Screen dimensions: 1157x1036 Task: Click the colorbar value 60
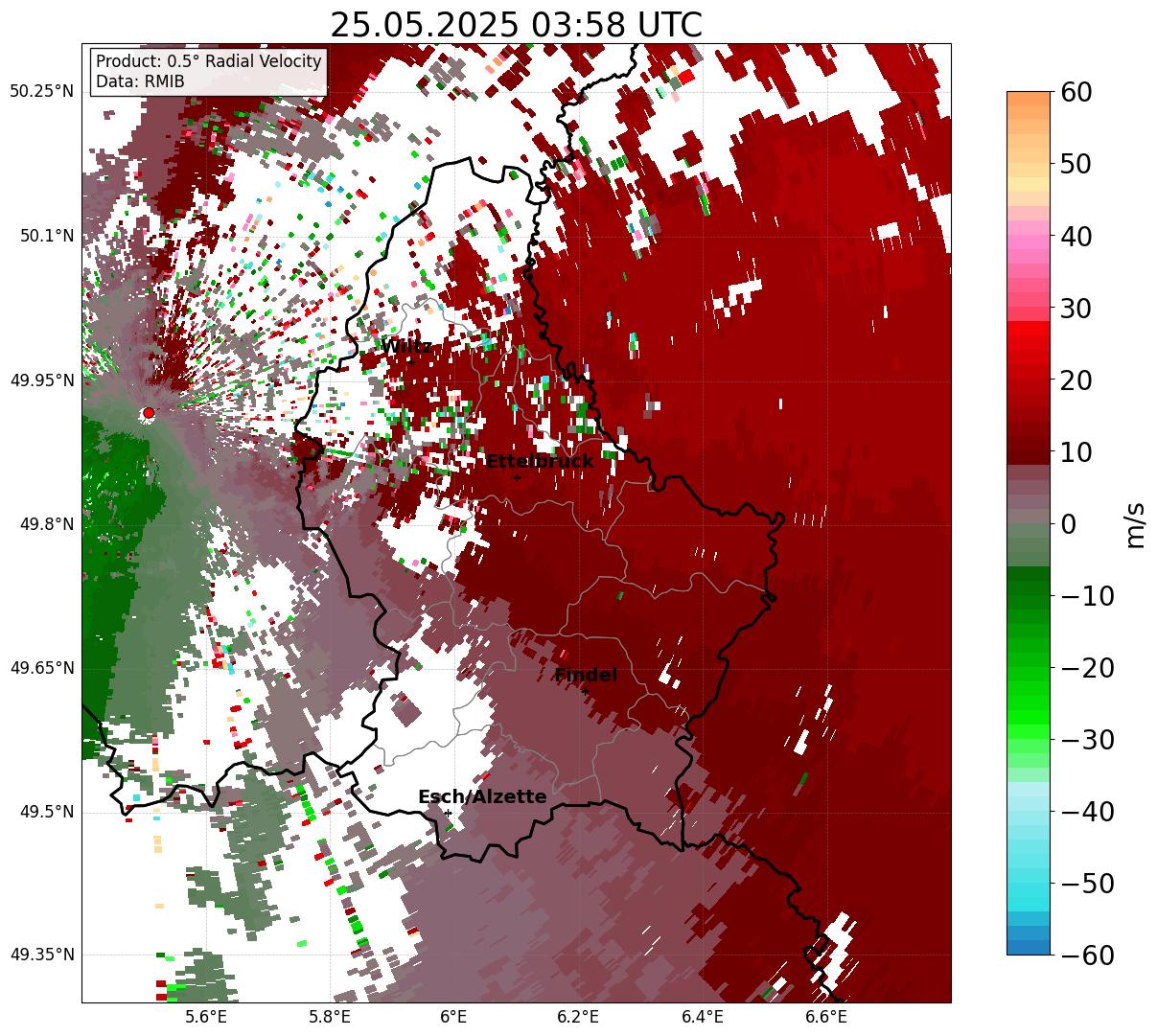1076,92
